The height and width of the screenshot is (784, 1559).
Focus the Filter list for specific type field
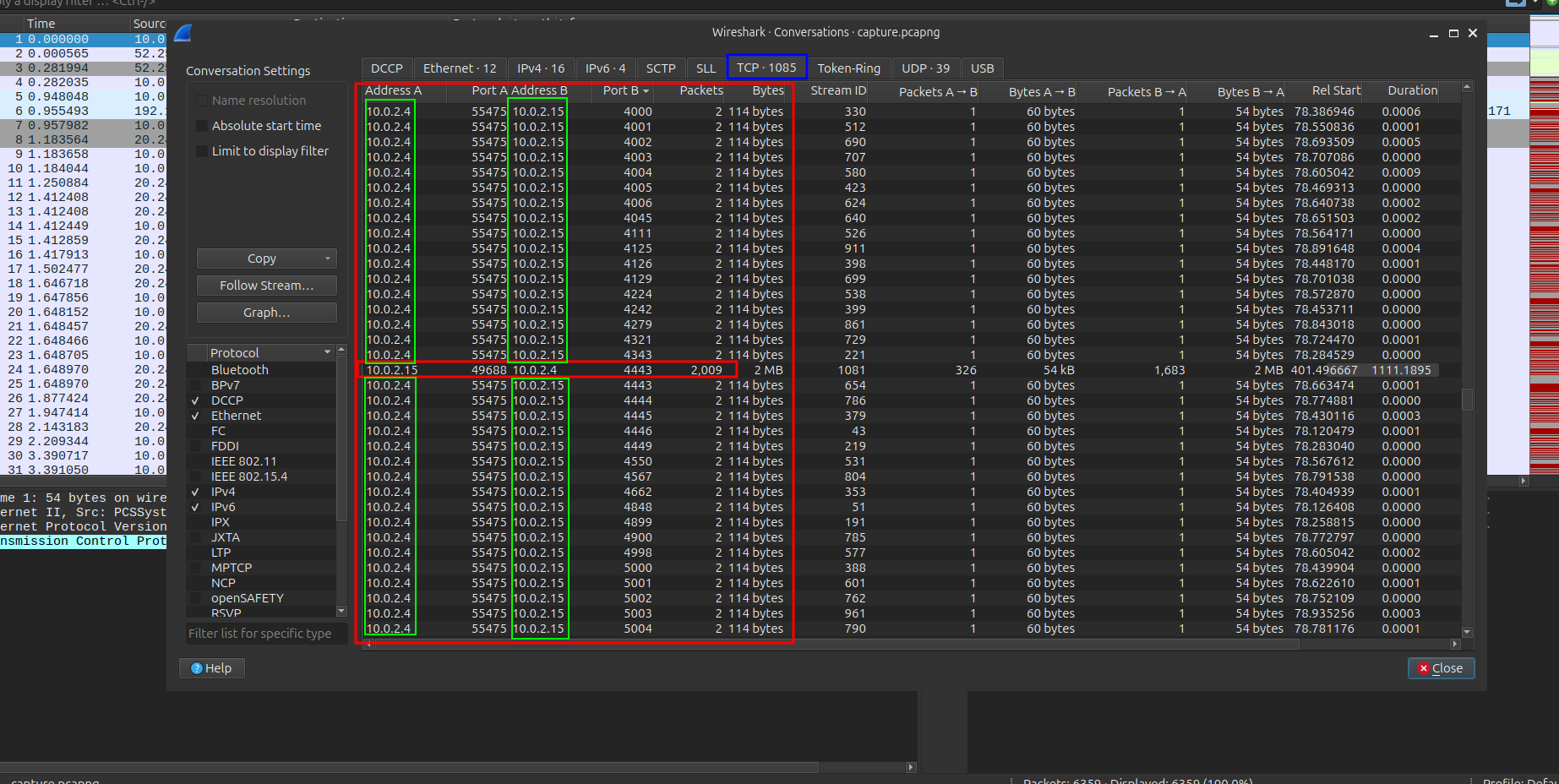click(266, 634)
